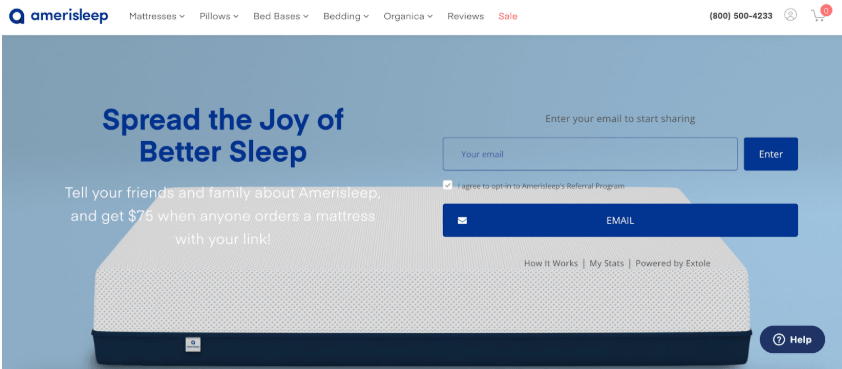Go to the Reviews page
The width and height of the screenshot is (842, 369).
[466, 16]
